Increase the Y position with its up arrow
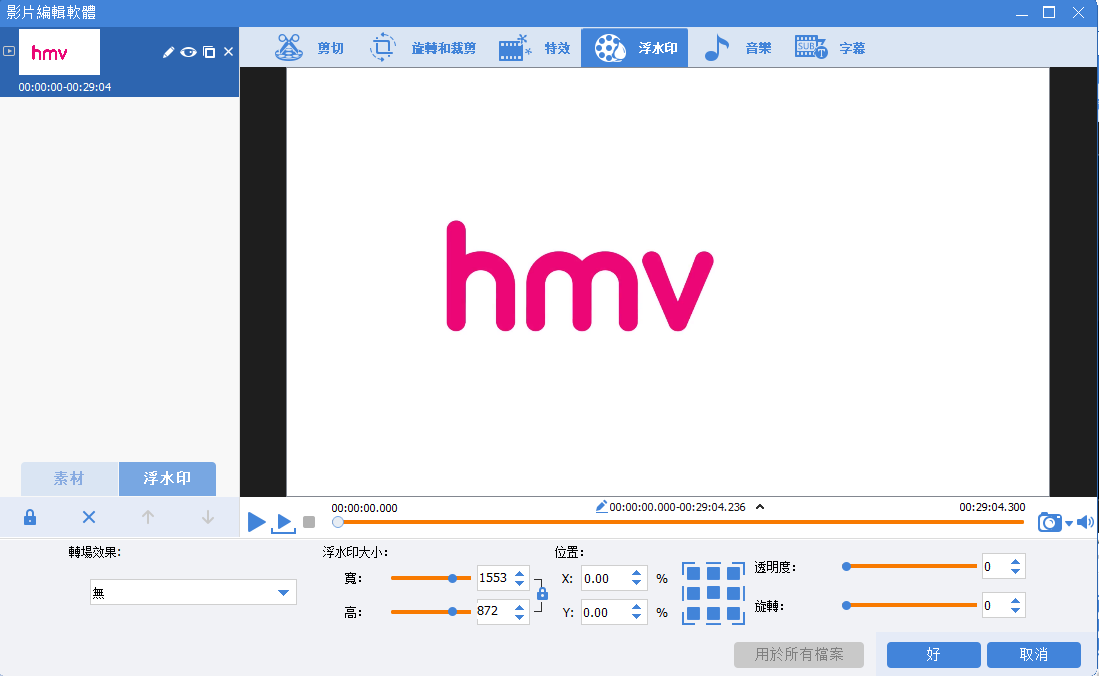 click(636, 607)
